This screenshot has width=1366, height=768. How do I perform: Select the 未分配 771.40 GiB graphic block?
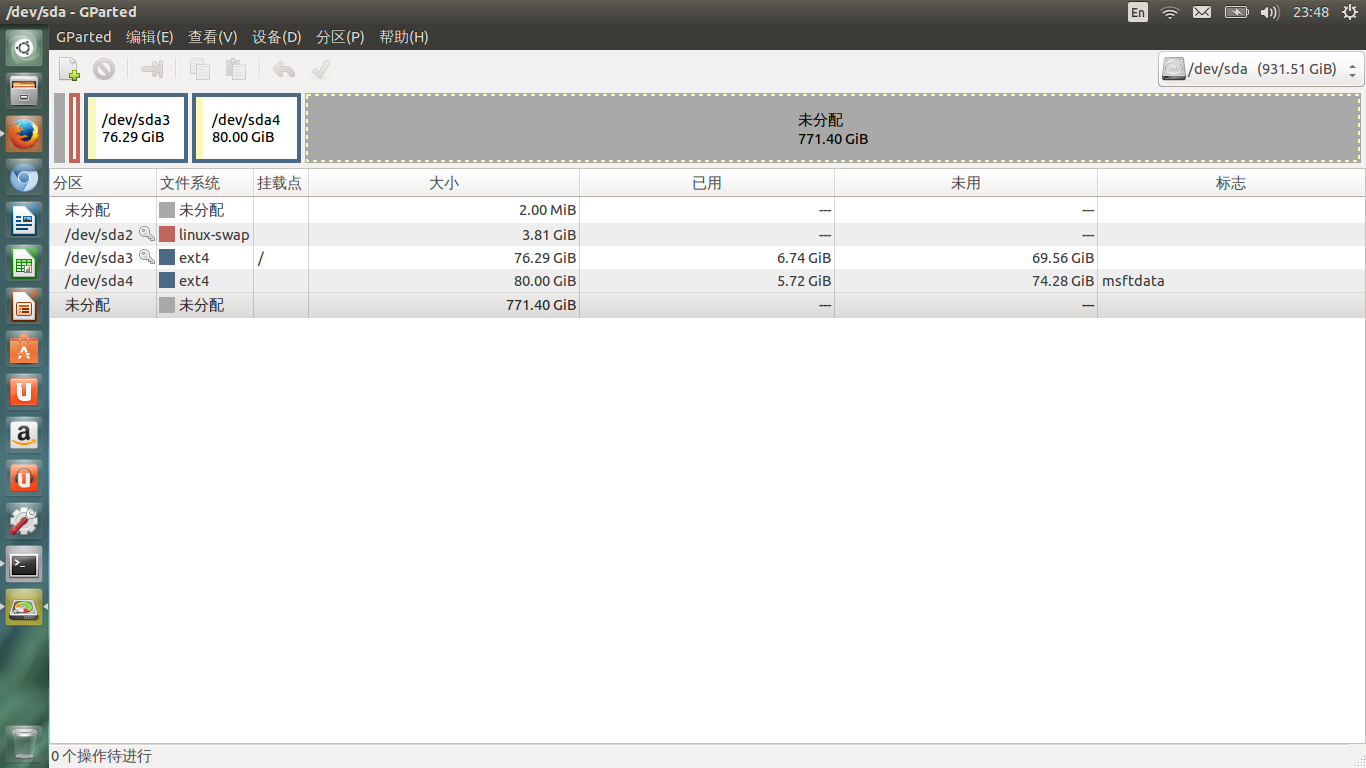pyautogui.click(x=833, y=128)
